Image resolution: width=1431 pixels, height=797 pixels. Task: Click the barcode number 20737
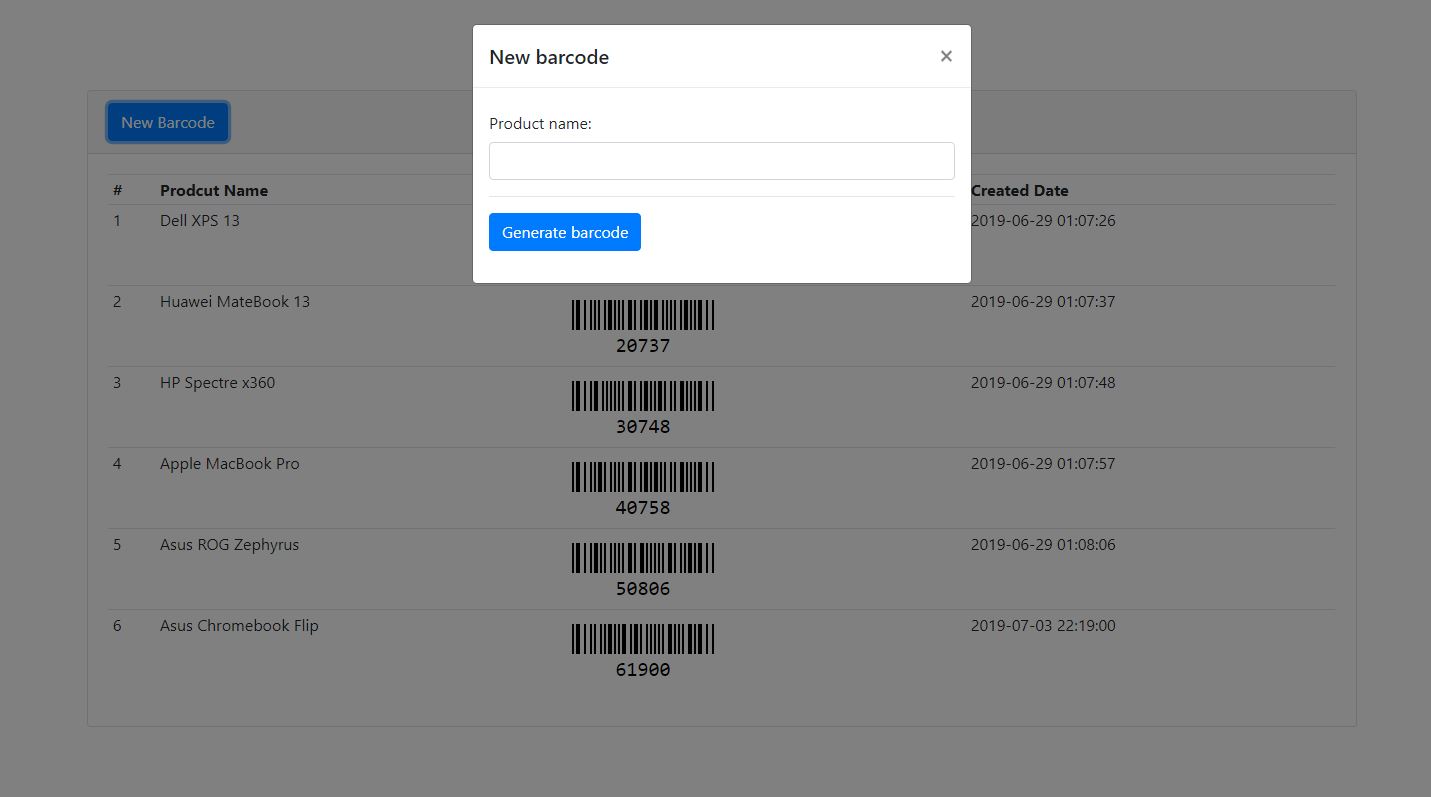(642, 346)
